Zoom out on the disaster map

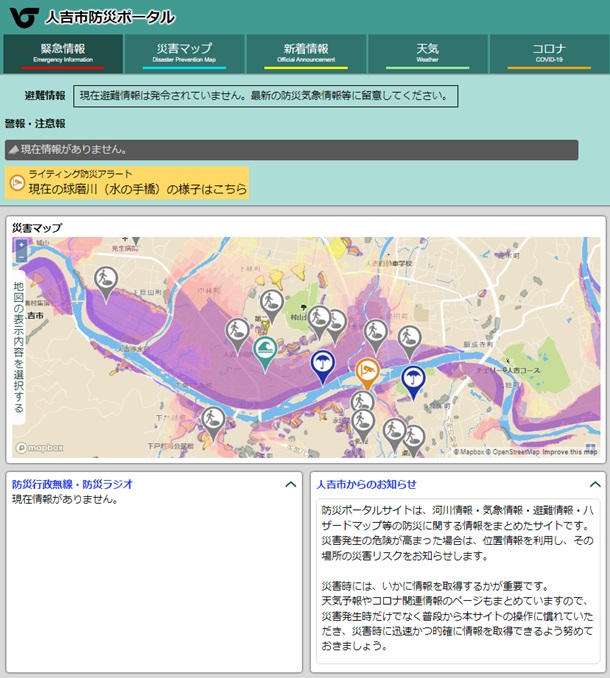click(21, 260)
